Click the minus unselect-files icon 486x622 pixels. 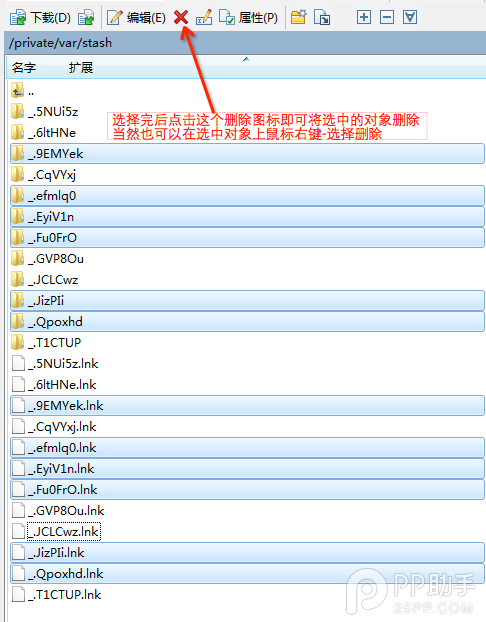coord(387,17)
